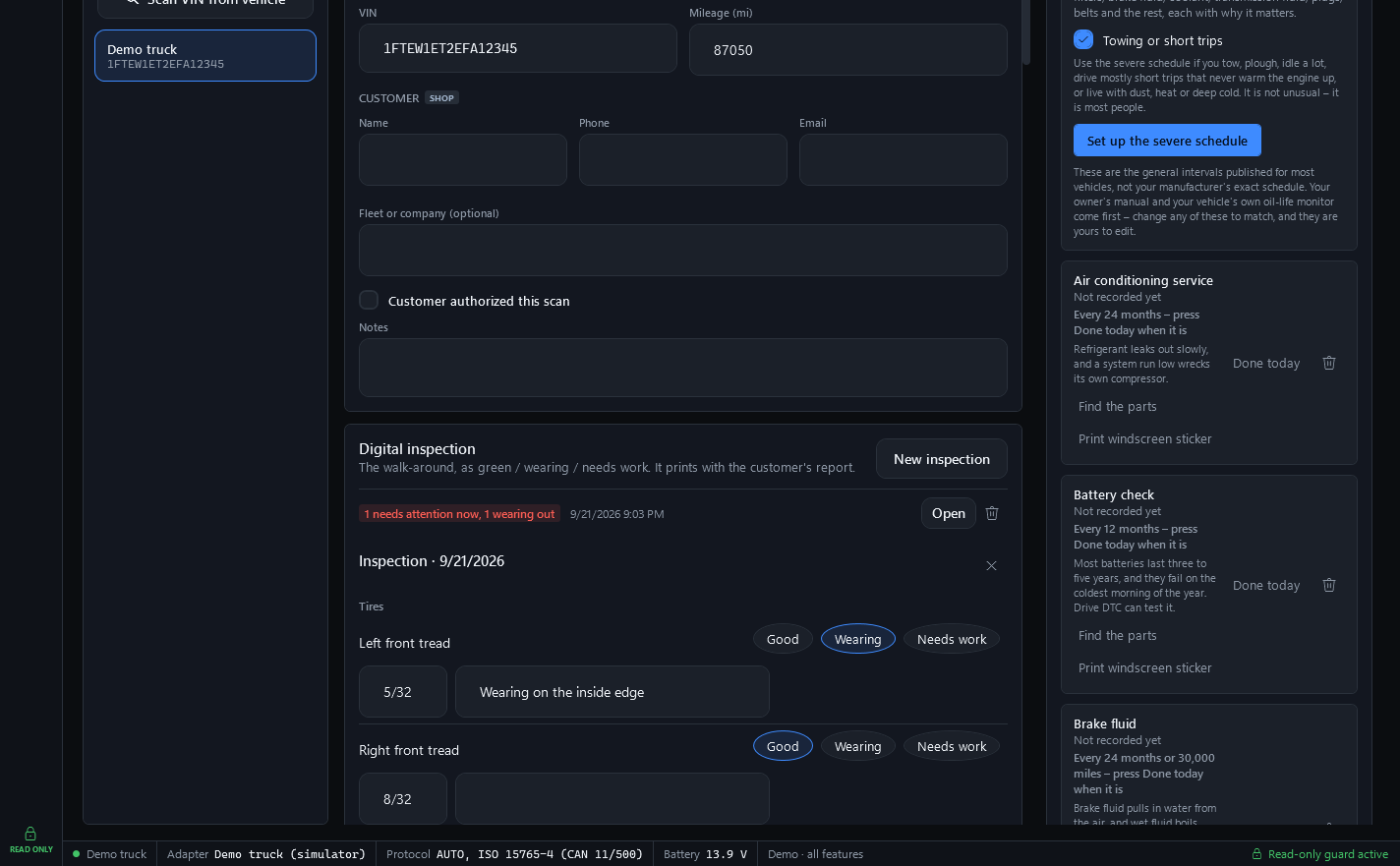Click the green Demo truck connection dot
This screenshot has width=1400, height=866.
point(76,854)
